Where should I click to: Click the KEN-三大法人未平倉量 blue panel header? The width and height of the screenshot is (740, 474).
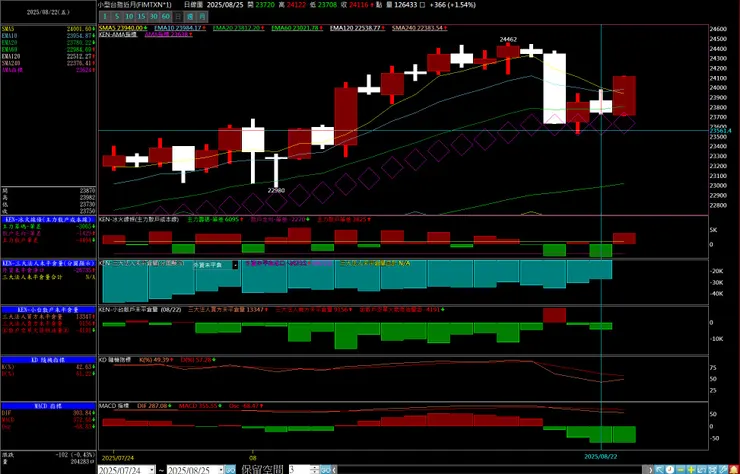click(49, 263)
